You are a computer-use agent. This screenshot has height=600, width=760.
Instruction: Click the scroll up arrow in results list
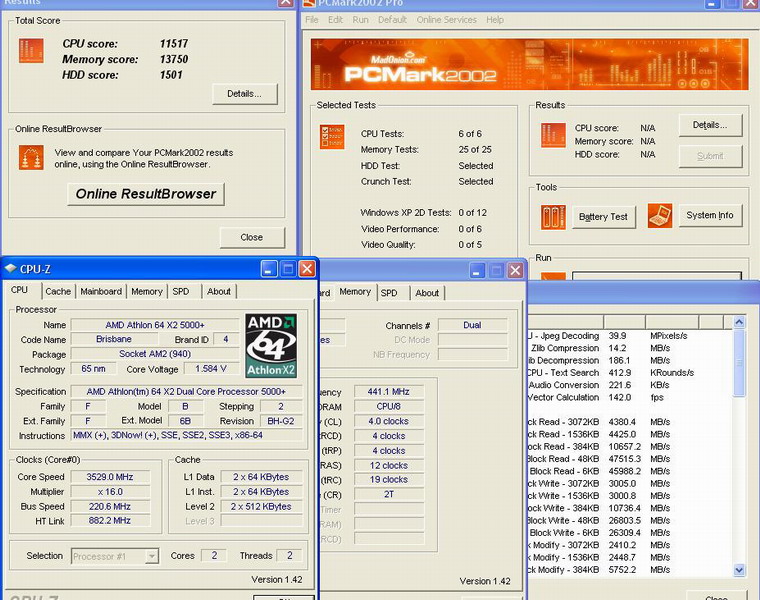739,322
